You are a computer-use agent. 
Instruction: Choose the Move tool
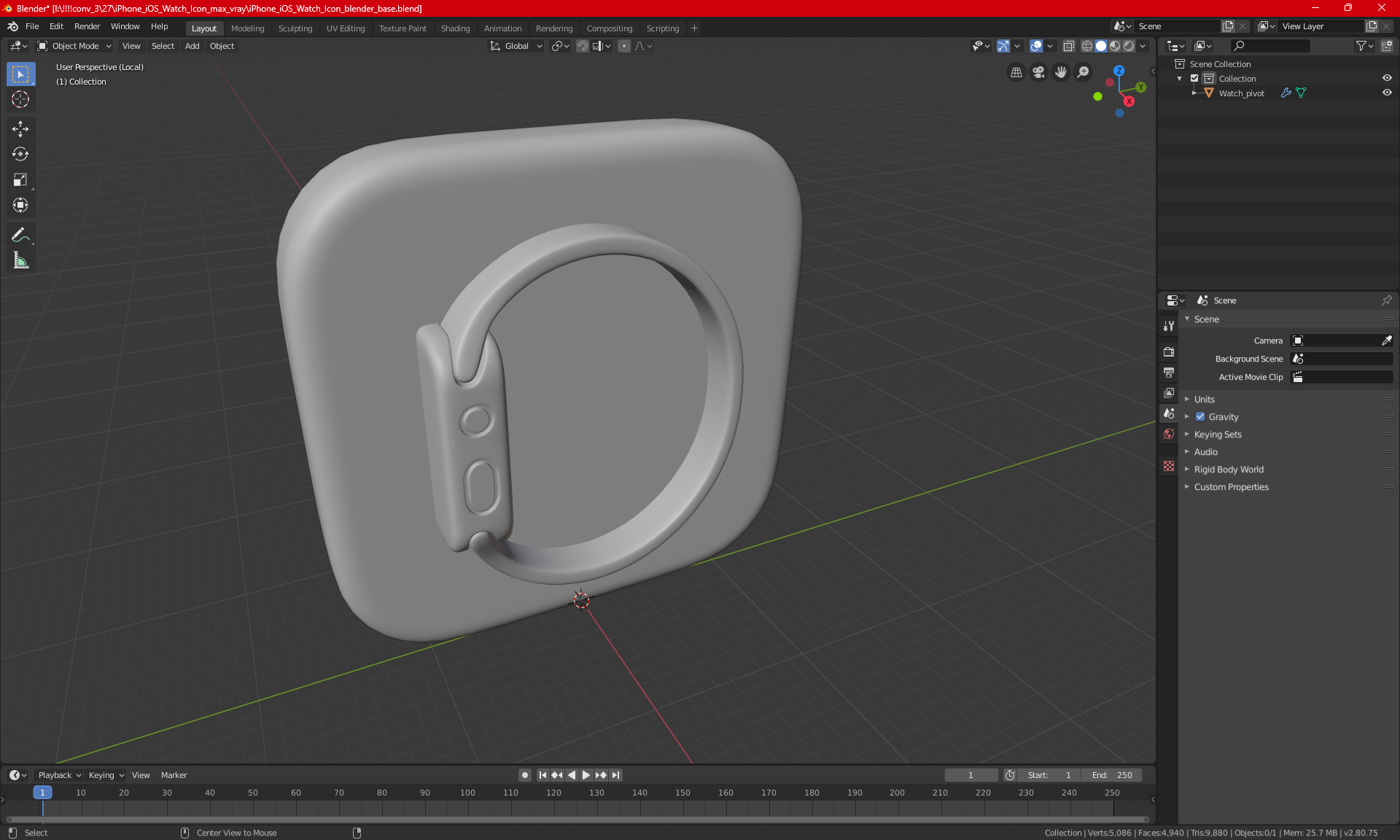pos(20,129)
